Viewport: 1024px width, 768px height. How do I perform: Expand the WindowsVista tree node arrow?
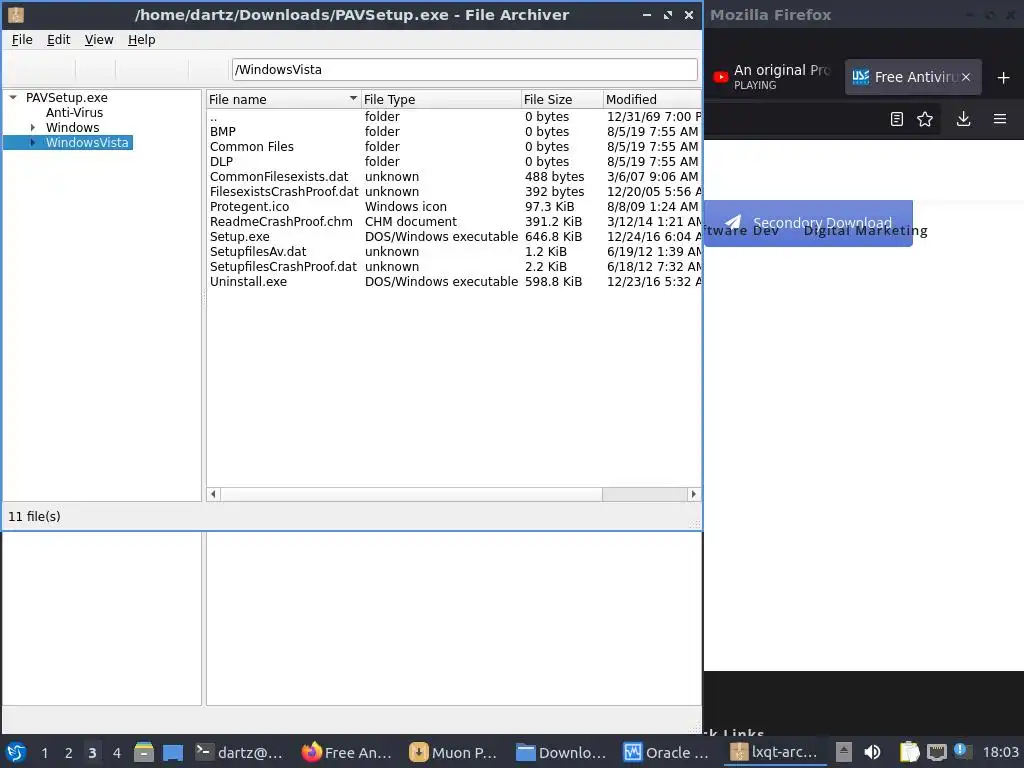click(33, 142)
